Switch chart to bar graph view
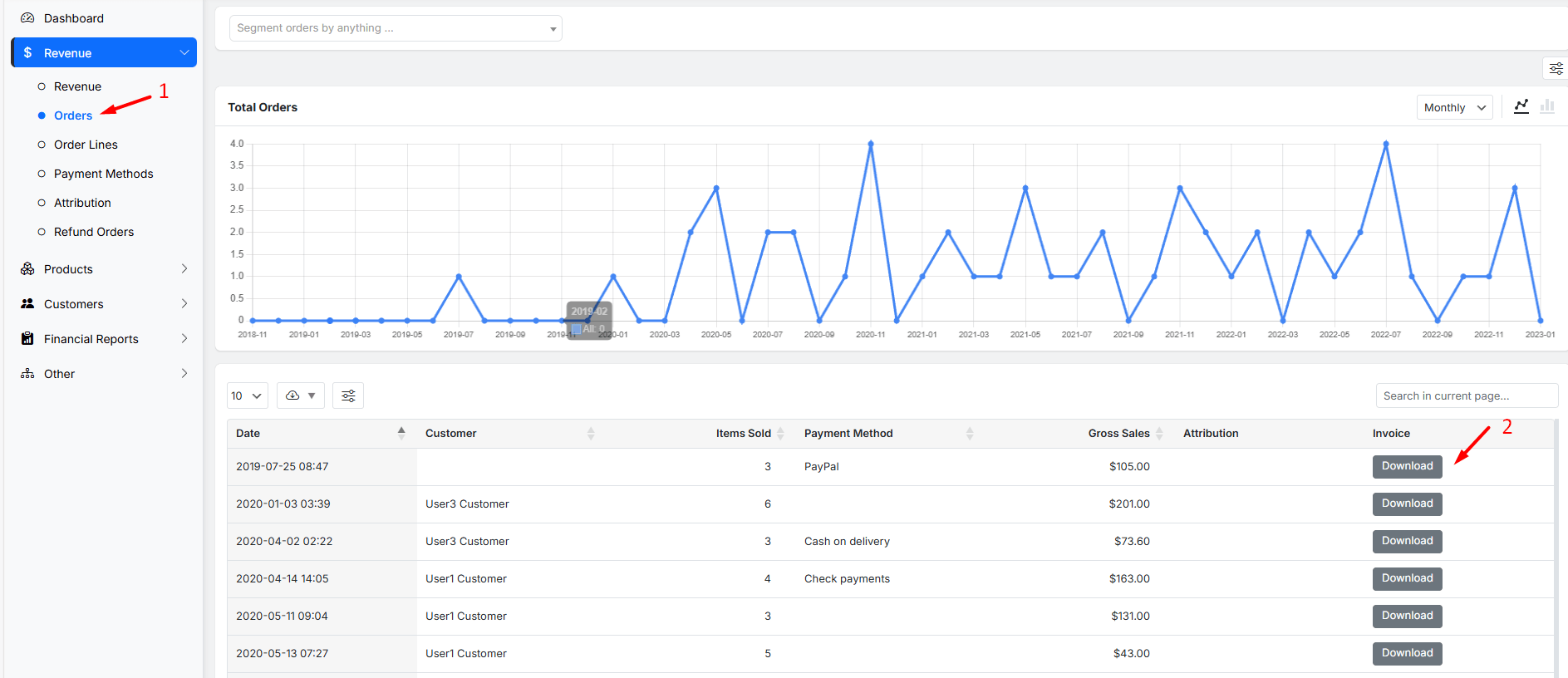The height and width of the screenshot is (678, 1568). coord(1546,107)
